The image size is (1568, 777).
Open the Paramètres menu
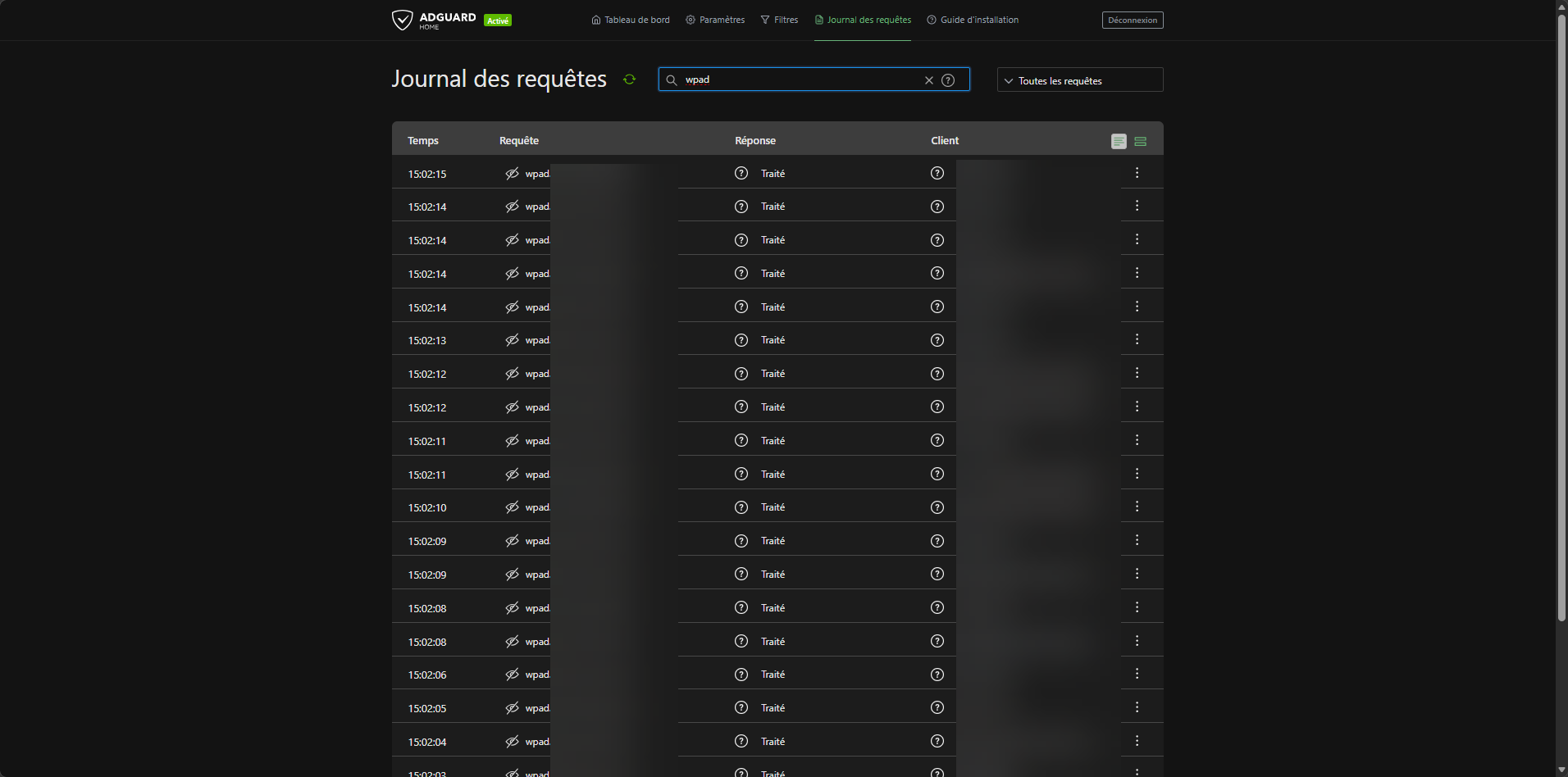click(x=715, y=20)
